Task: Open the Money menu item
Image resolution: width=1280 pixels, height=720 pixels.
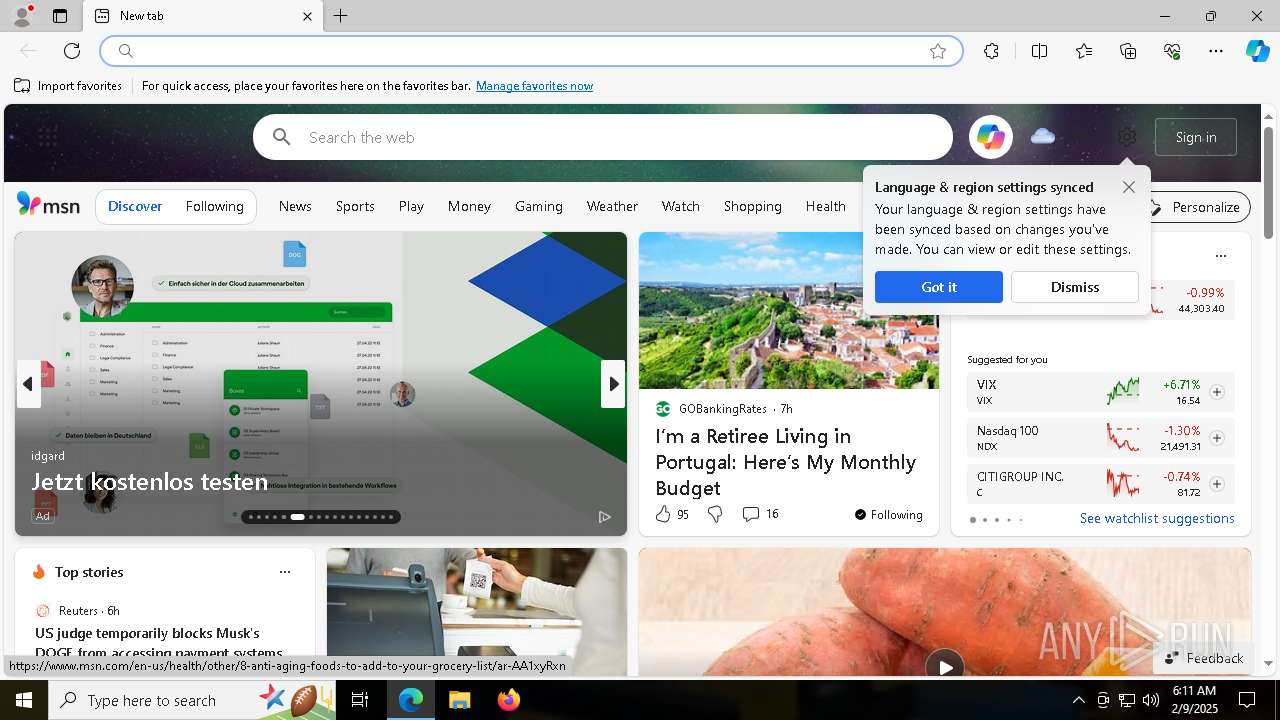Action: pos(469,206)
